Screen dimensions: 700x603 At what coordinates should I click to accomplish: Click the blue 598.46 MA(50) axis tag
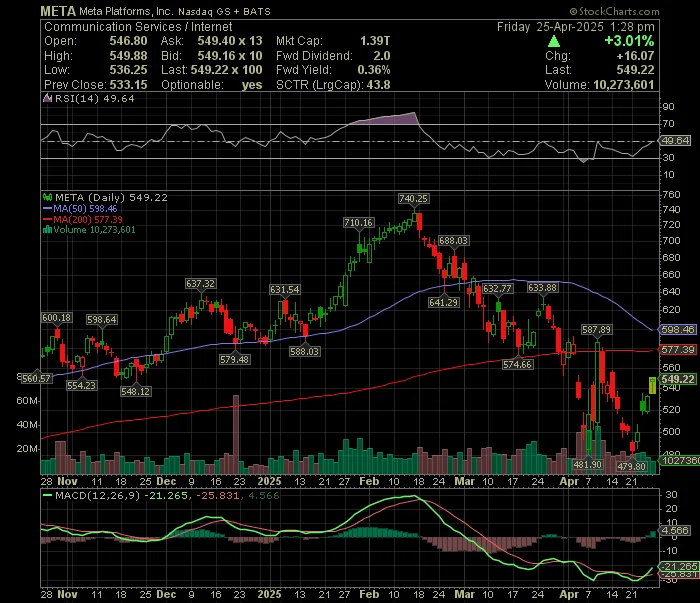678,329
